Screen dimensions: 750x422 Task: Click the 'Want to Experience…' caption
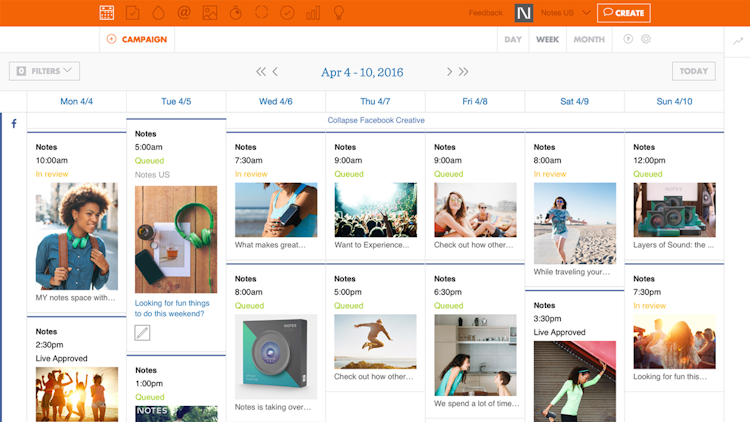point(372,245)
